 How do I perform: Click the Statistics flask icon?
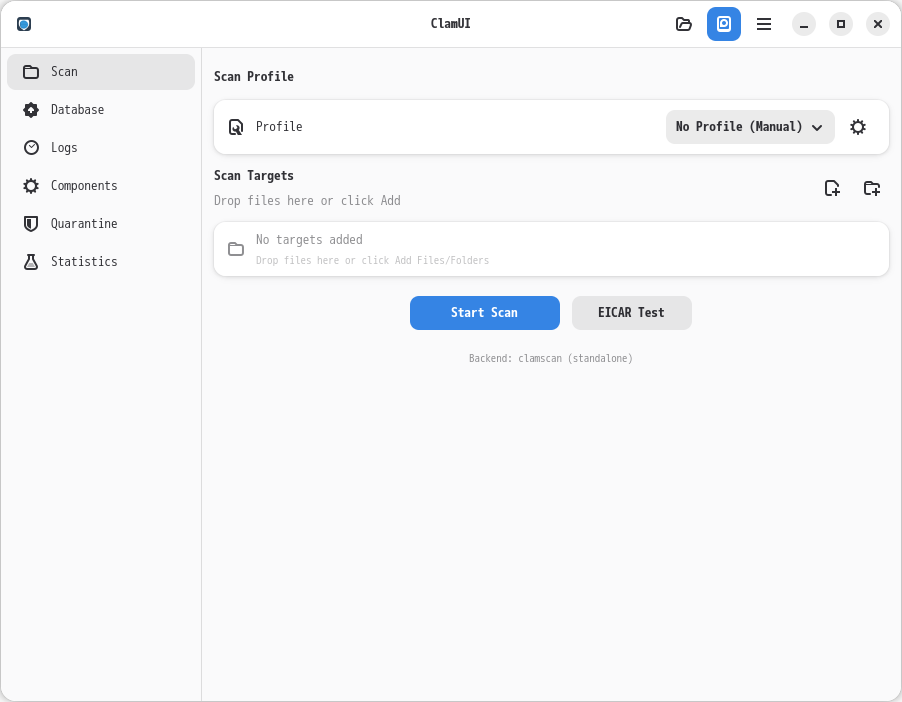[x=31, y=262]
